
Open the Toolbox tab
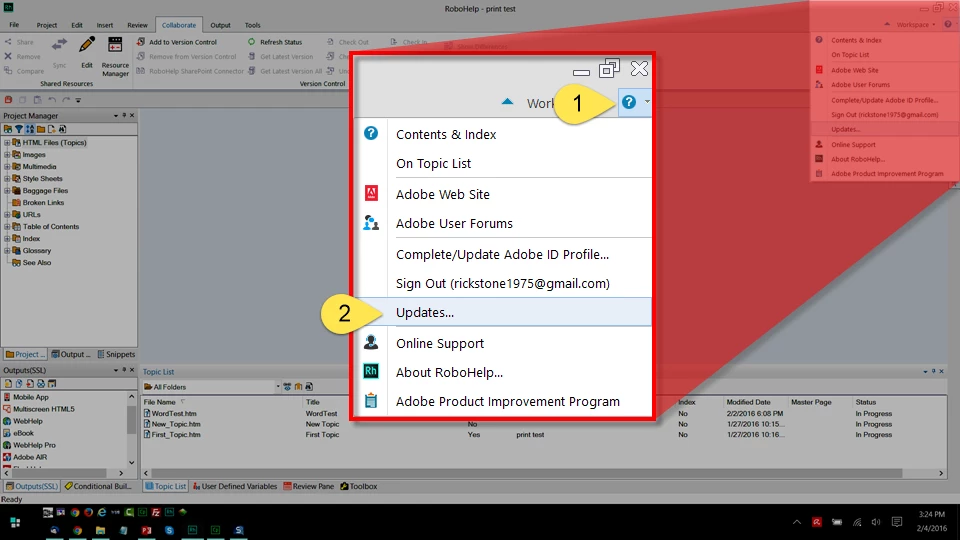pyautogui.click(x=359, y=486)
